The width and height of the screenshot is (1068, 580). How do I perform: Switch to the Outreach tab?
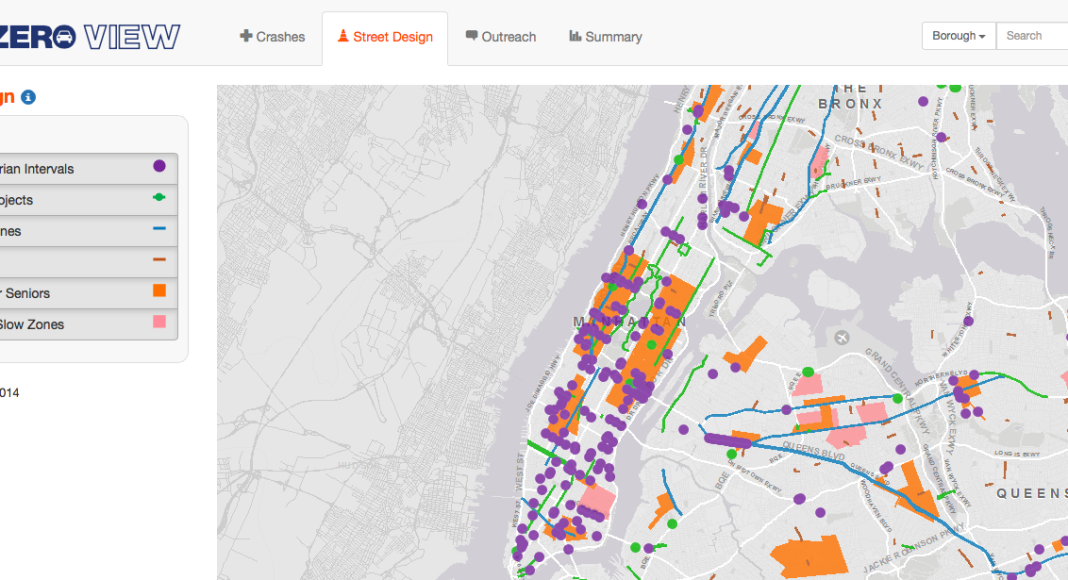click(500, 37)
